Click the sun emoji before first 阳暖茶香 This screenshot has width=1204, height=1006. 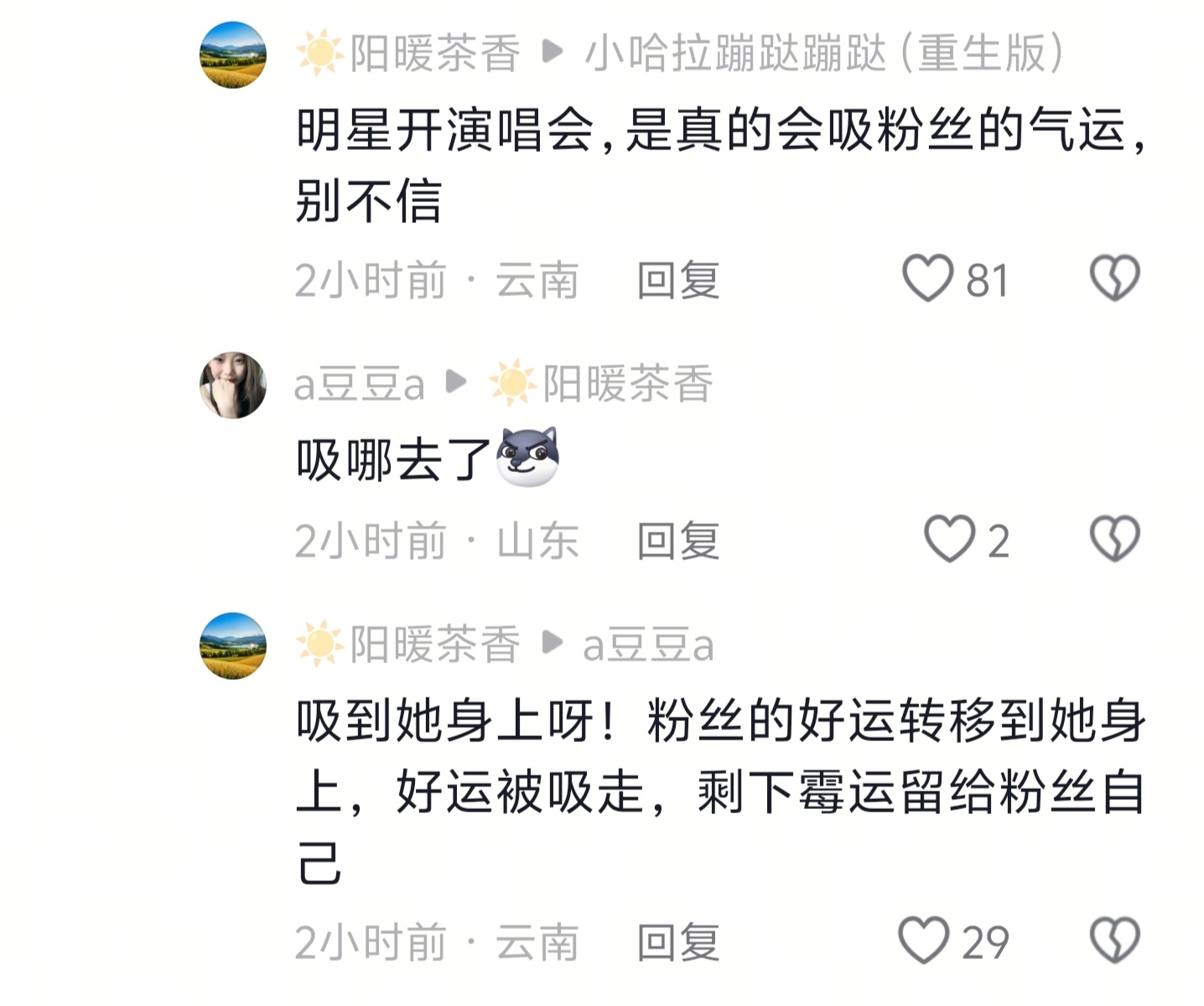click(x=319, y=54)
